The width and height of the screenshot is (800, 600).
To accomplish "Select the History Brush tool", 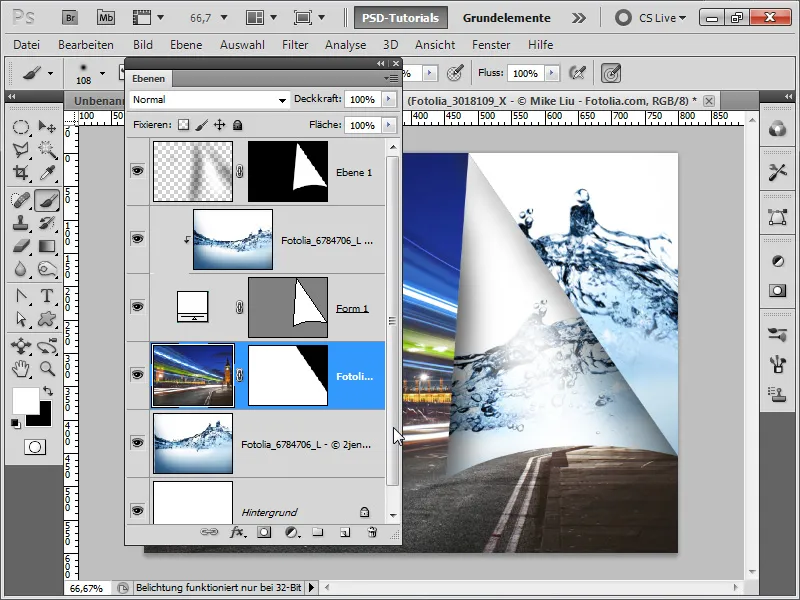I will click(x=47, y=223).
